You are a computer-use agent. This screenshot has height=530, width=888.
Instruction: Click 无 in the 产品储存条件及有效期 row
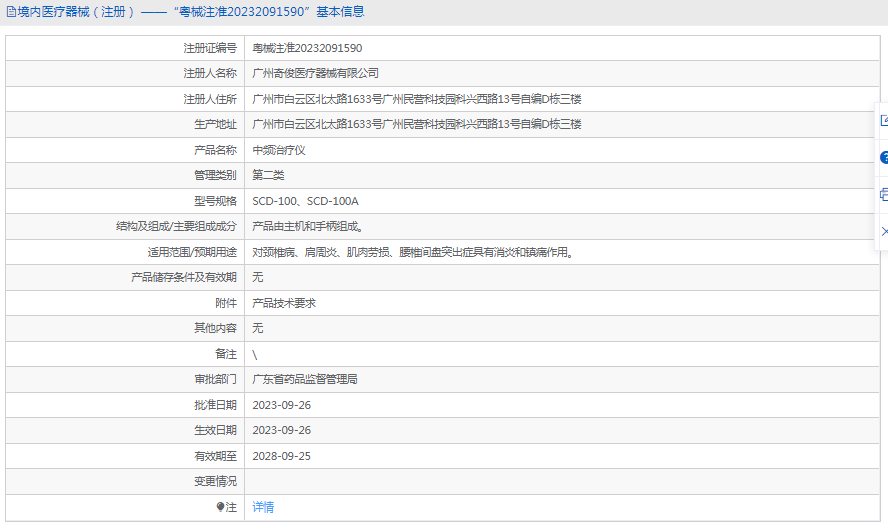258,277
